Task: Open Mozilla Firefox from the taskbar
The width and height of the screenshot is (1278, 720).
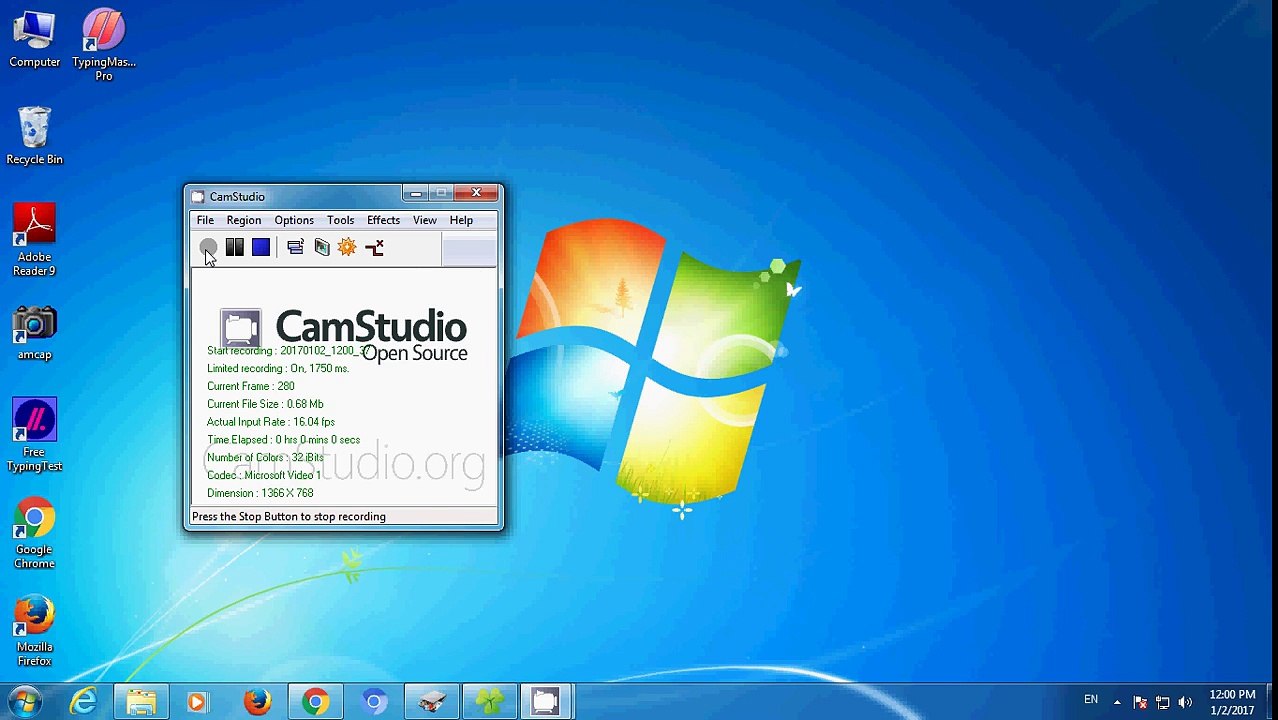Action: point(258,702)
